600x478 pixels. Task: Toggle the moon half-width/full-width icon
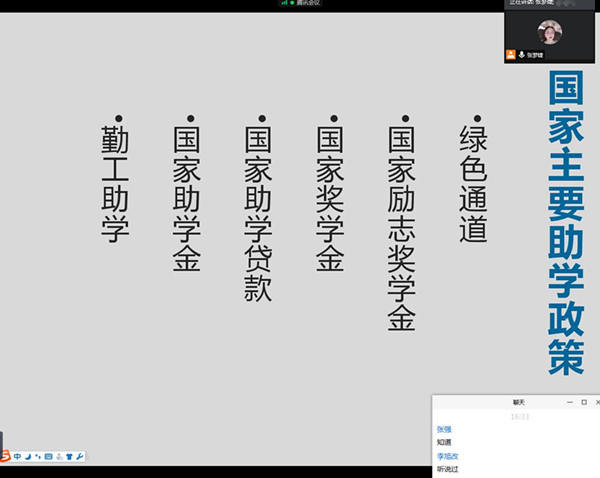point(28,456)
